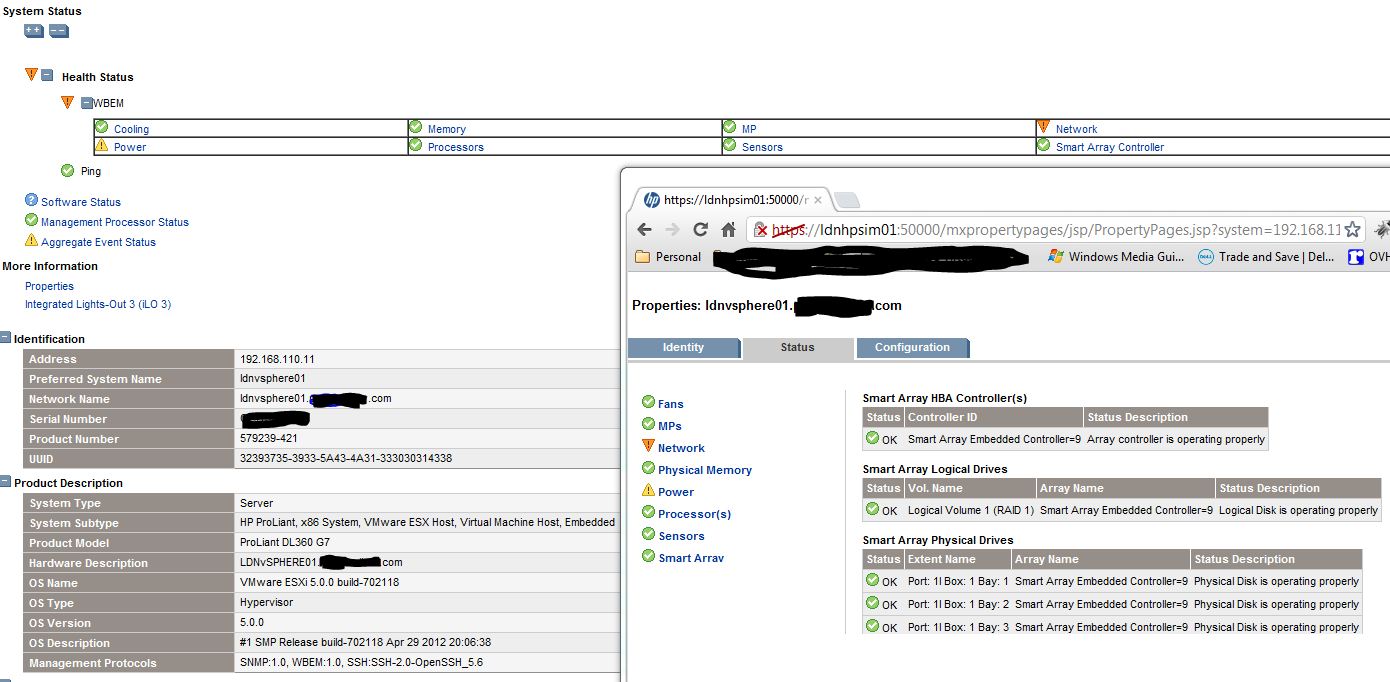Bookmark this page with the star icon
1390x682 pixels.
(x=1353, y=229)
